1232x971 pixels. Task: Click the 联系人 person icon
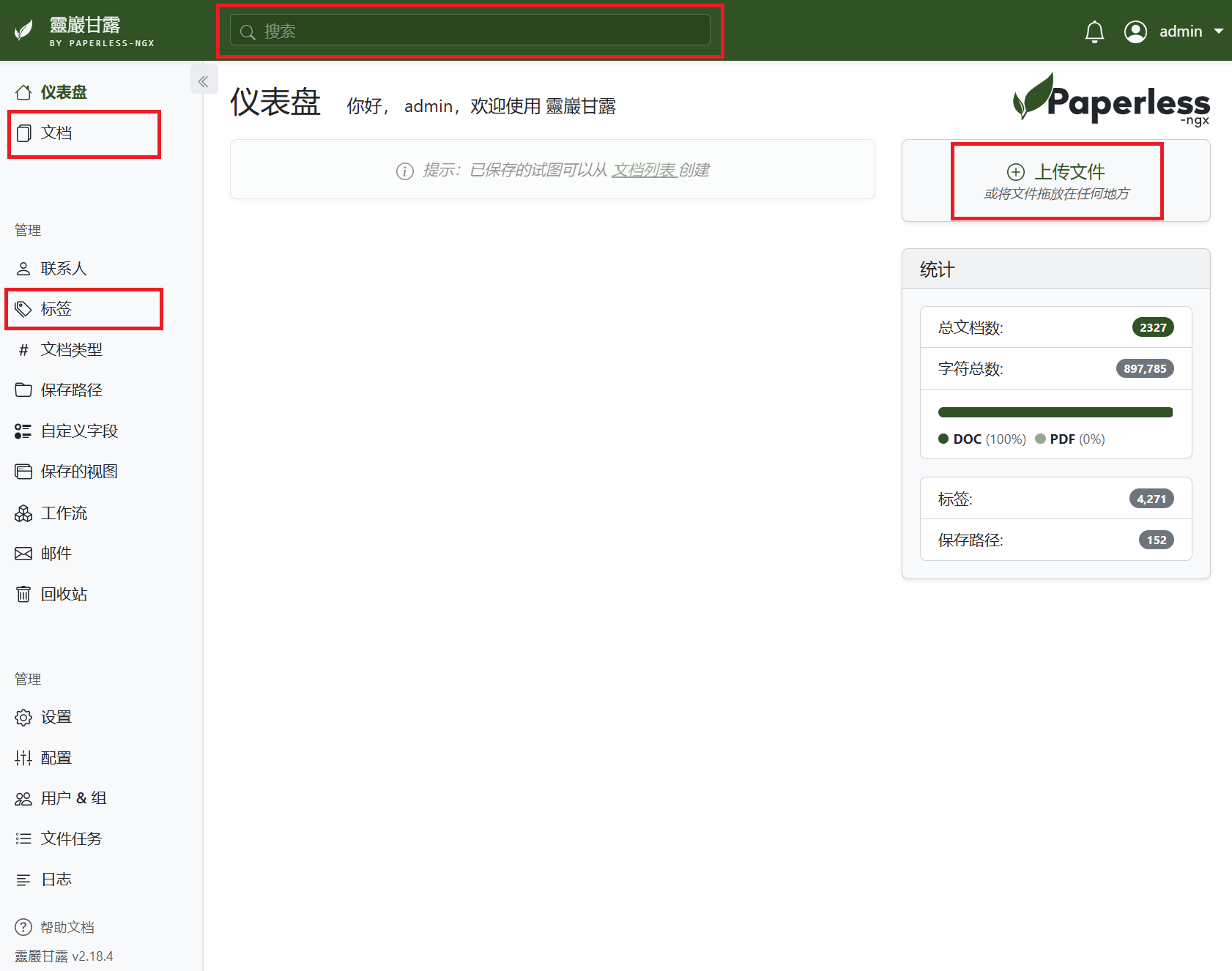click(23, 269)
